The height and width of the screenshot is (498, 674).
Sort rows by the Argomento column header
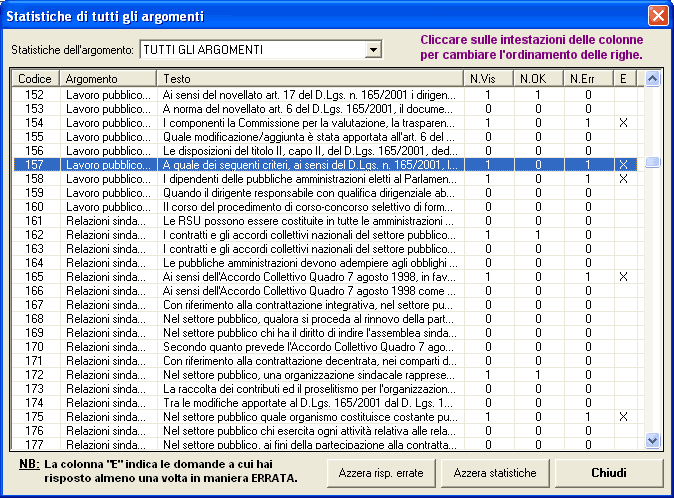click(106, 78)
